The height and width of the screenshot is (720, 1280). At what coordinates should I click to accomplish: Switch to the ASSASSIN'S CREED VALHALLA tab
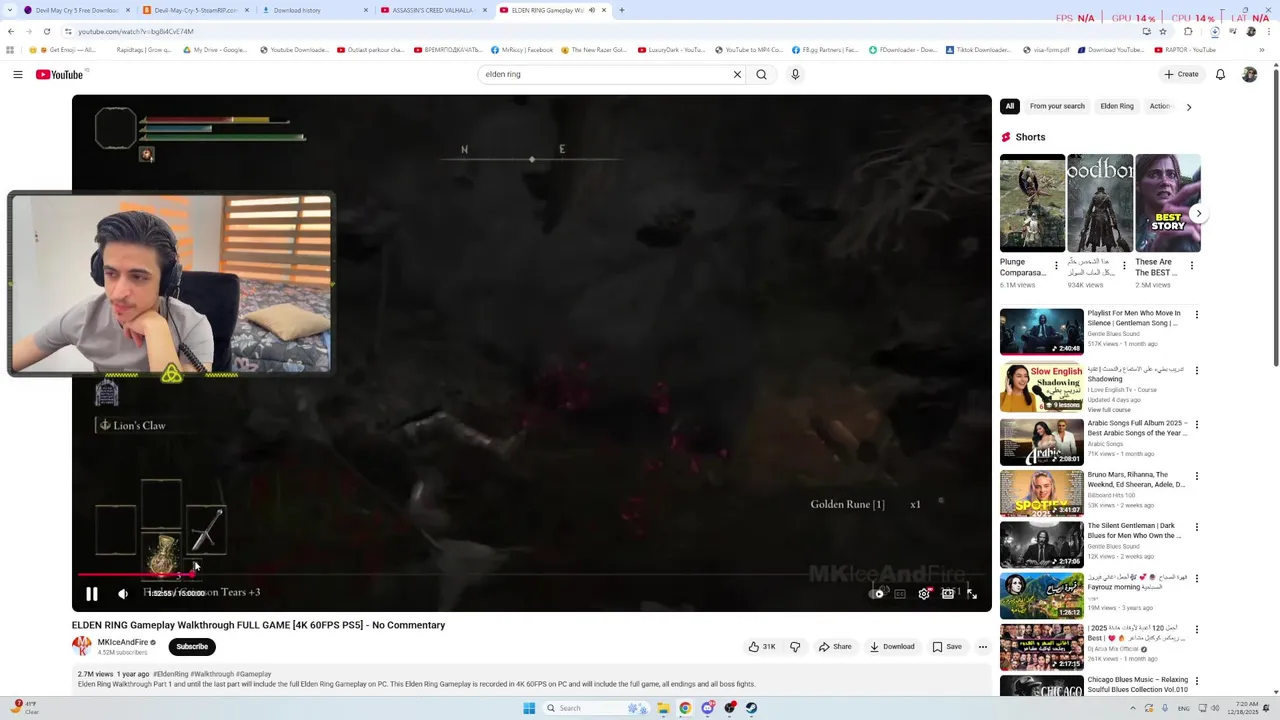click(x=434, y=10)
